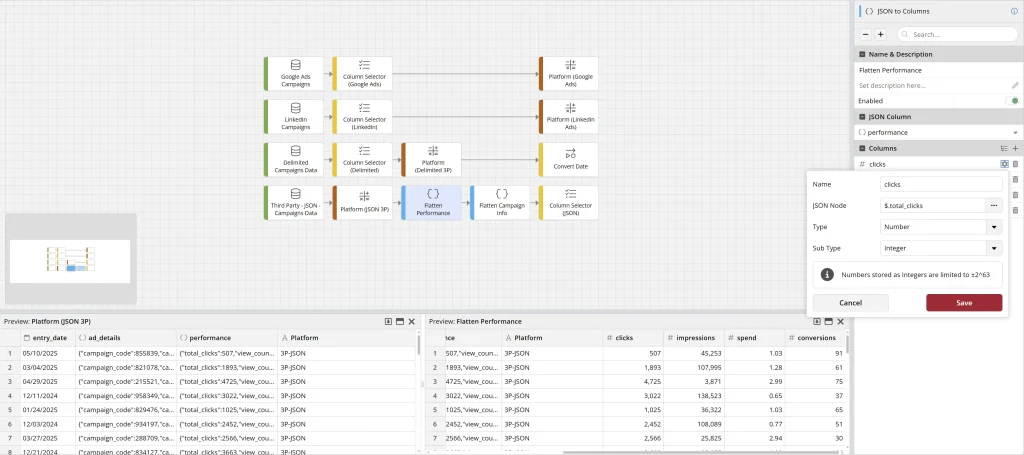
Task: Click the Name field containing clicks
Action: (941, 184)
